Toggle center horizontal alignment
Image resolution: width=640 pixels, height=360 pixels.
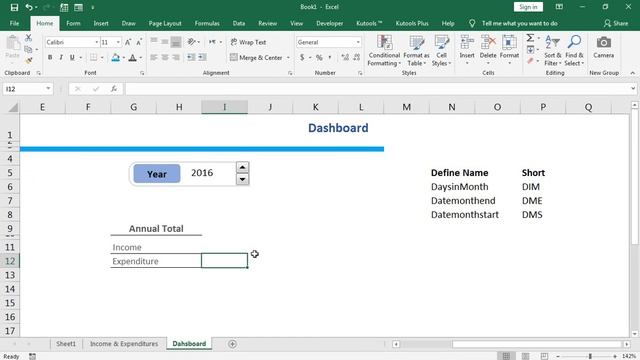point(165,58)
